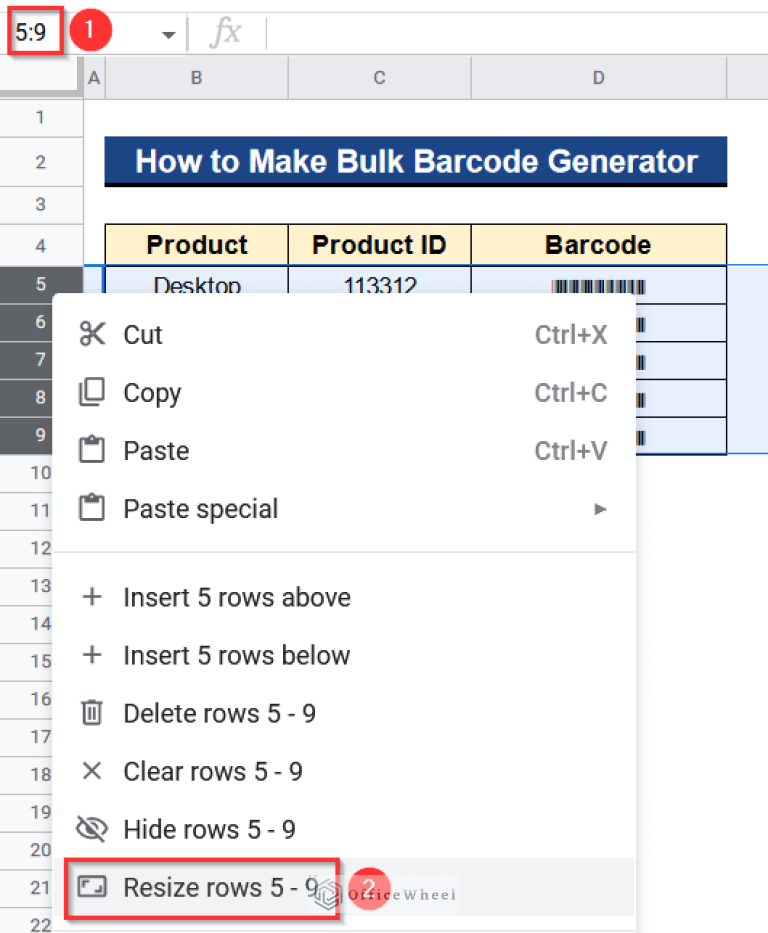This screenshot has height=933, width=768.
Task: Select column C header
Action: pyautogui.click(x=379, y=78)
